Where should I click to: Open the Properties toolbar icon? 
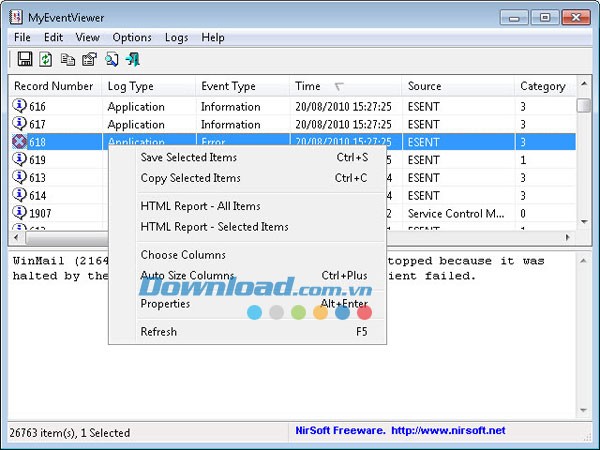(89, 59)
